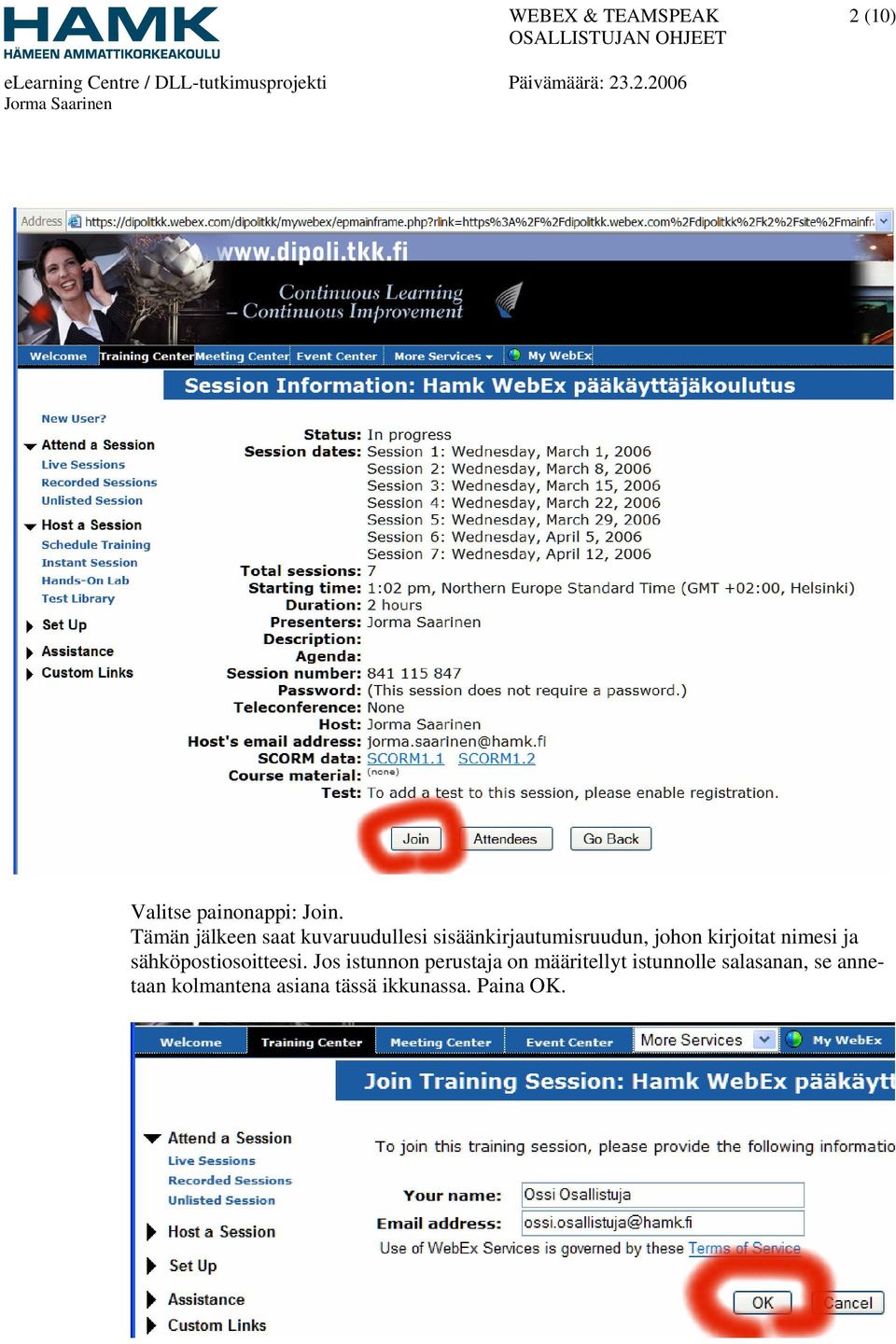The image size is (896, 1344).
Task: Open Test Library link
Action: pyautogui.click(x=77, y=598)
